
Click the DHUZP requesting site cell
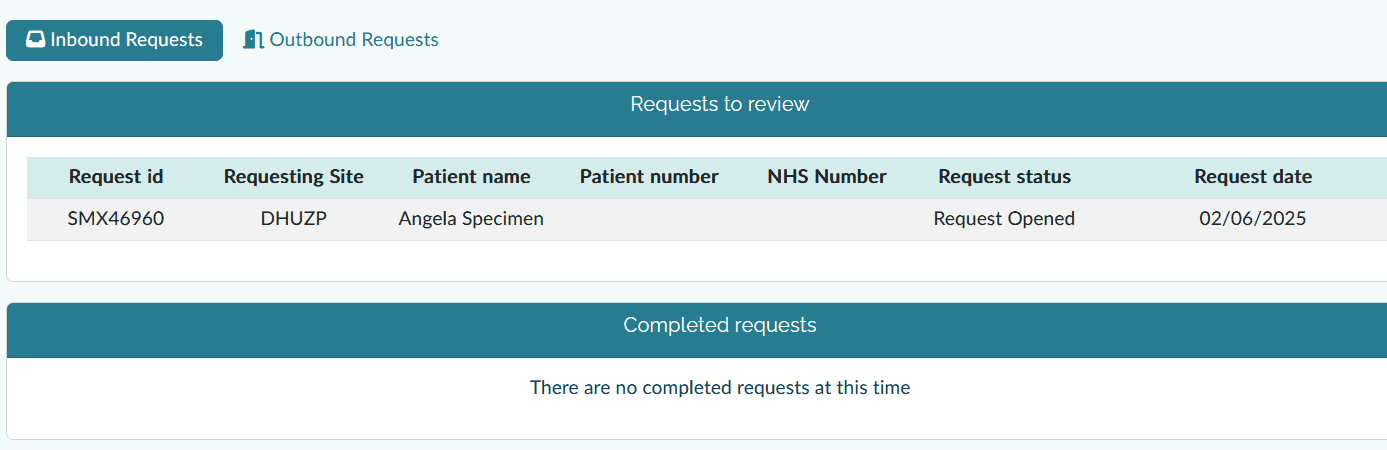point(294,218)
